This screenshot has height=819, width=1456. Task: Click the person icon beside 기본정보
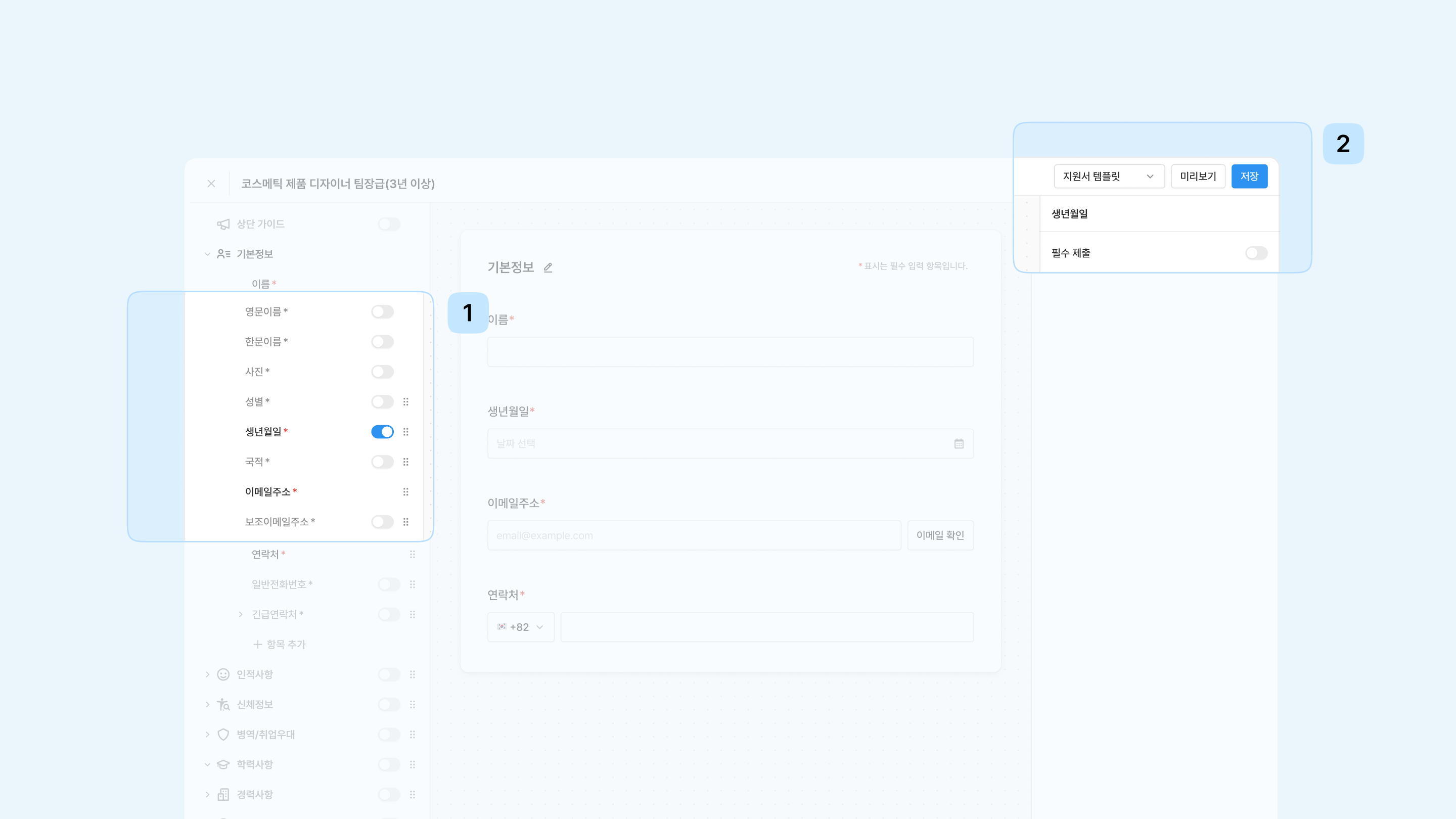pyautogui.click(x=223, y=254)
